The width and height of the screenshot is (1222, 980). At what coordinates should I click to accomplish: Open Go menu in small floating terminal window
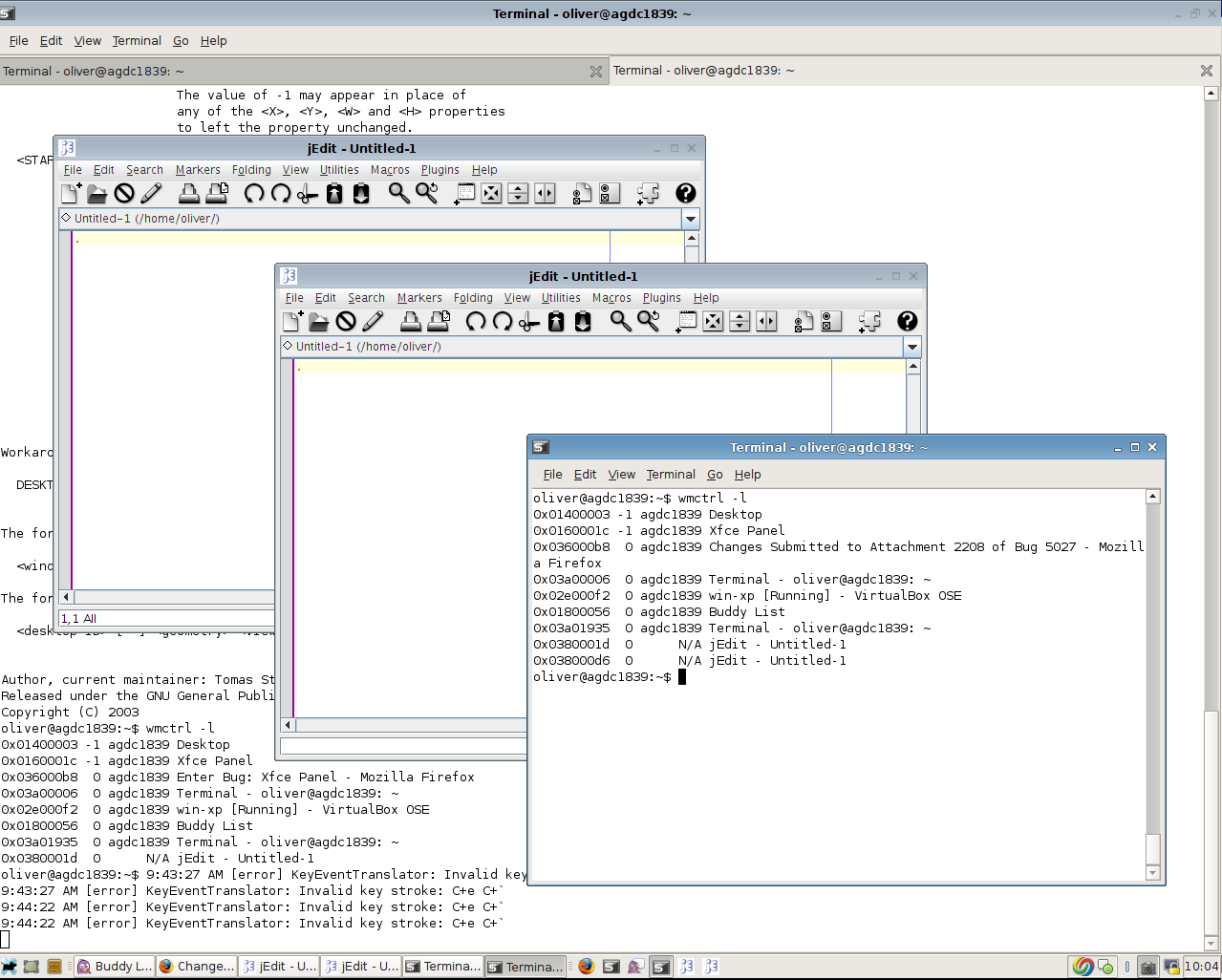(715, 475)
